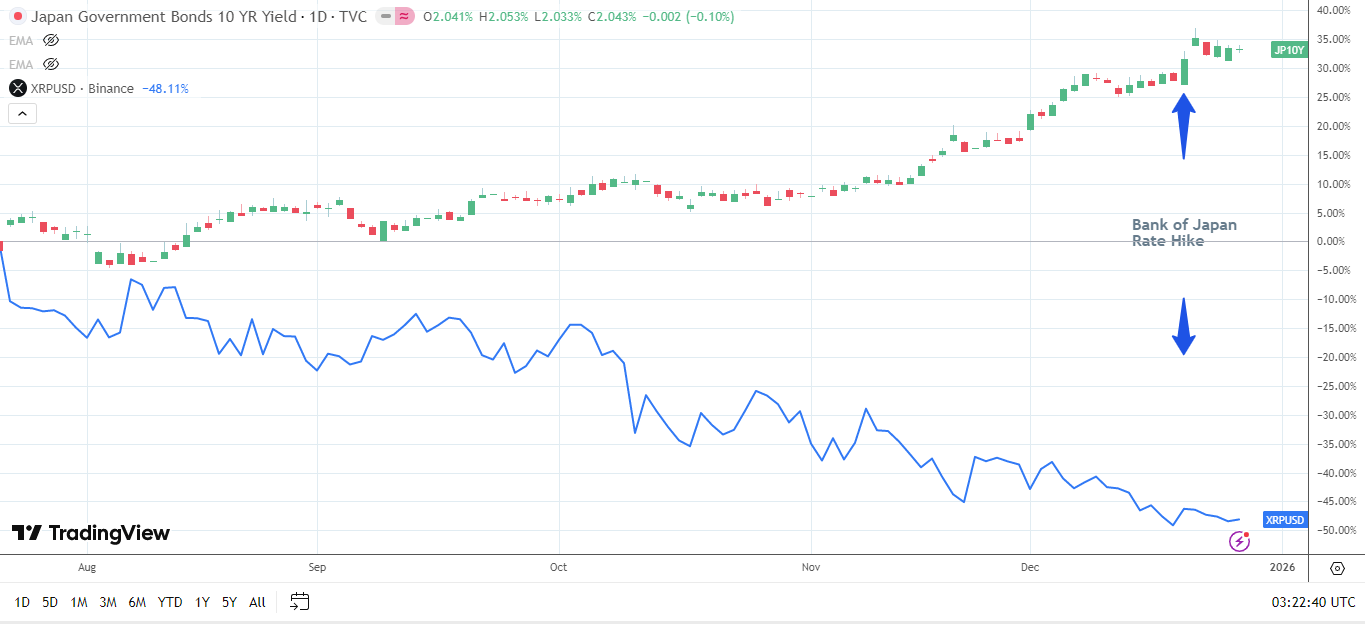
Task: Click the Bank of Japan Rate Hike text
Action: [1184, 232]
